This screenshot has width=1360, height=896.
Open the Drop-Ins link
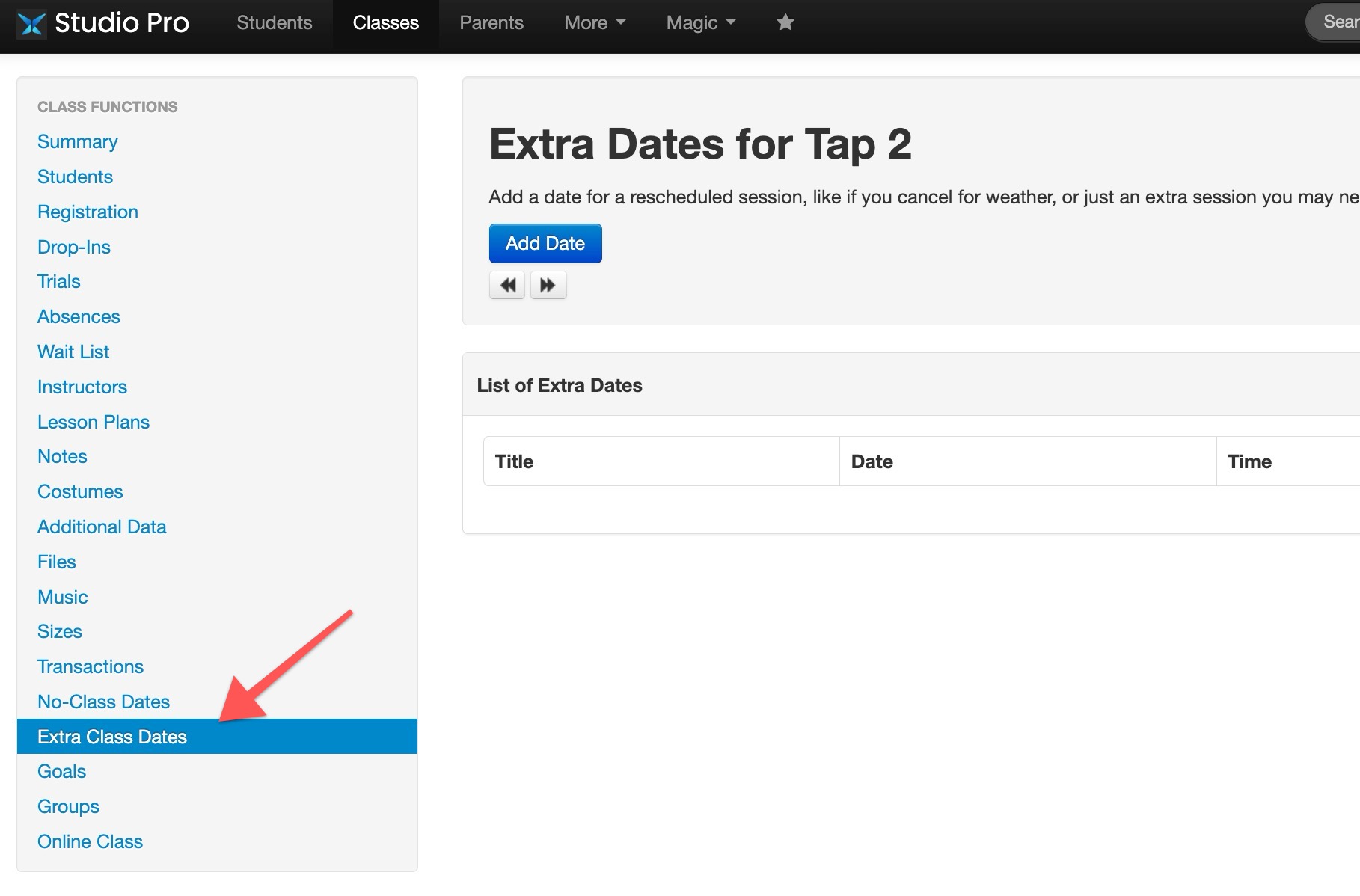pyautogui.click(x=74, y=247)
